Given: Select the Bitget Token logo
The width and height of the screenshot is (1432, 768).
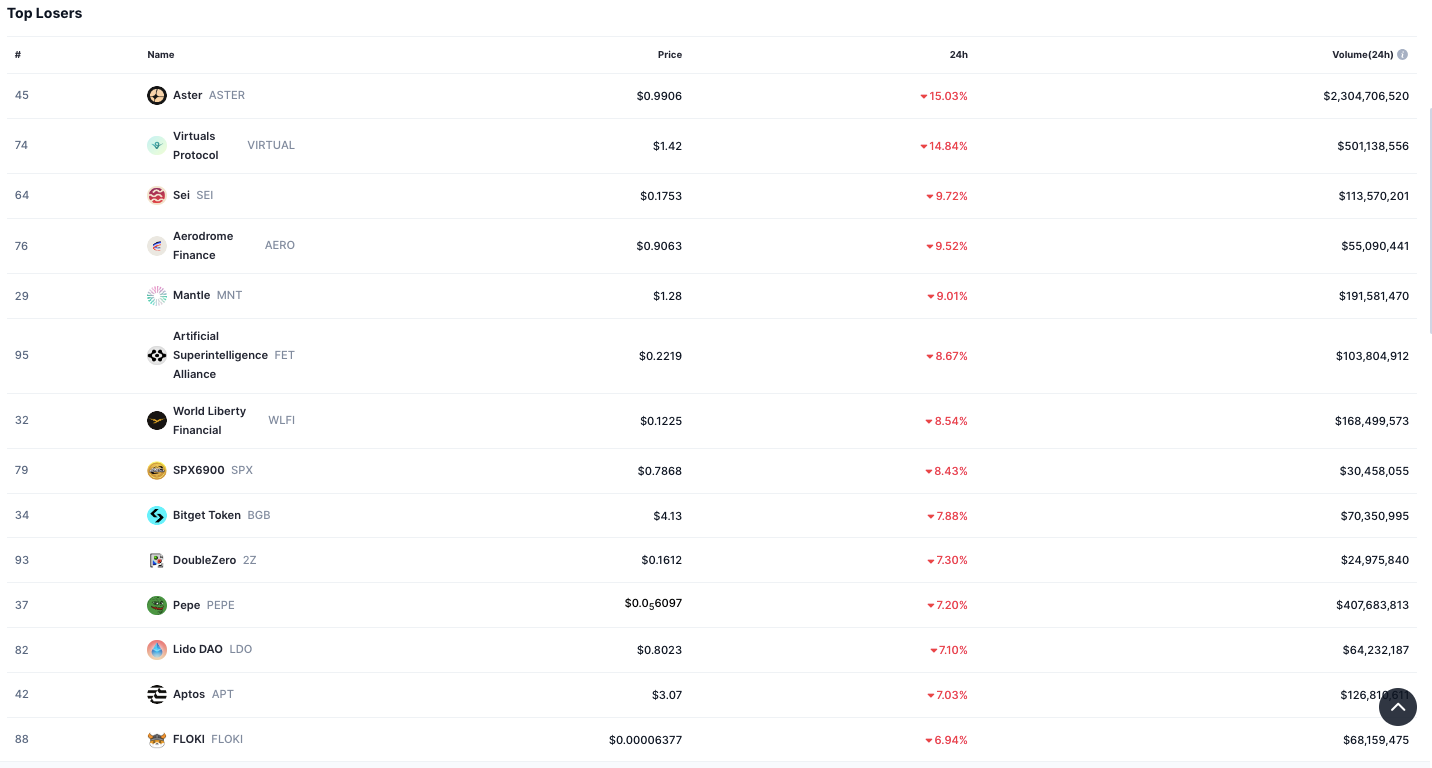Looking at the screenshot, I should pos(156,515).
